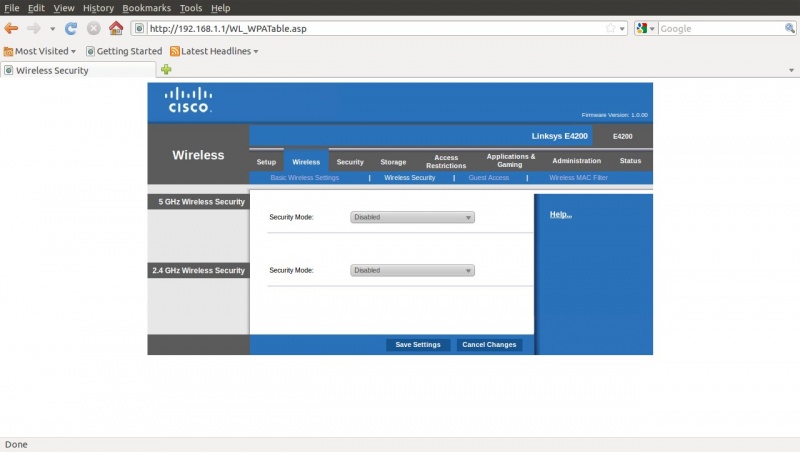Open the Help link
800x452 pixels.
click(x=560, y=215)
